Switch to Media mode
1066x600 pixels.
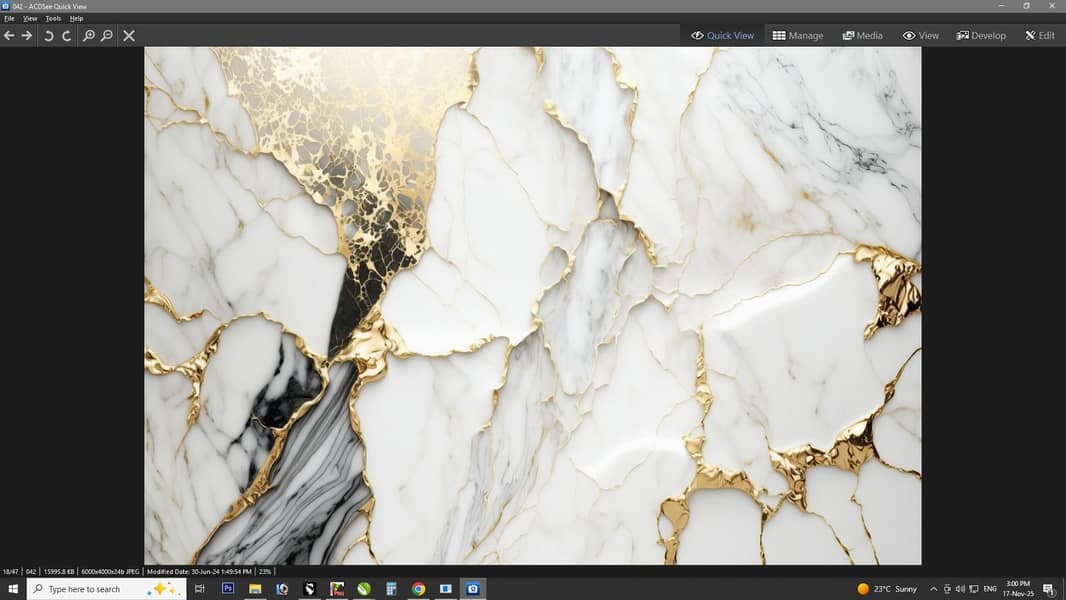pos(862,35)
